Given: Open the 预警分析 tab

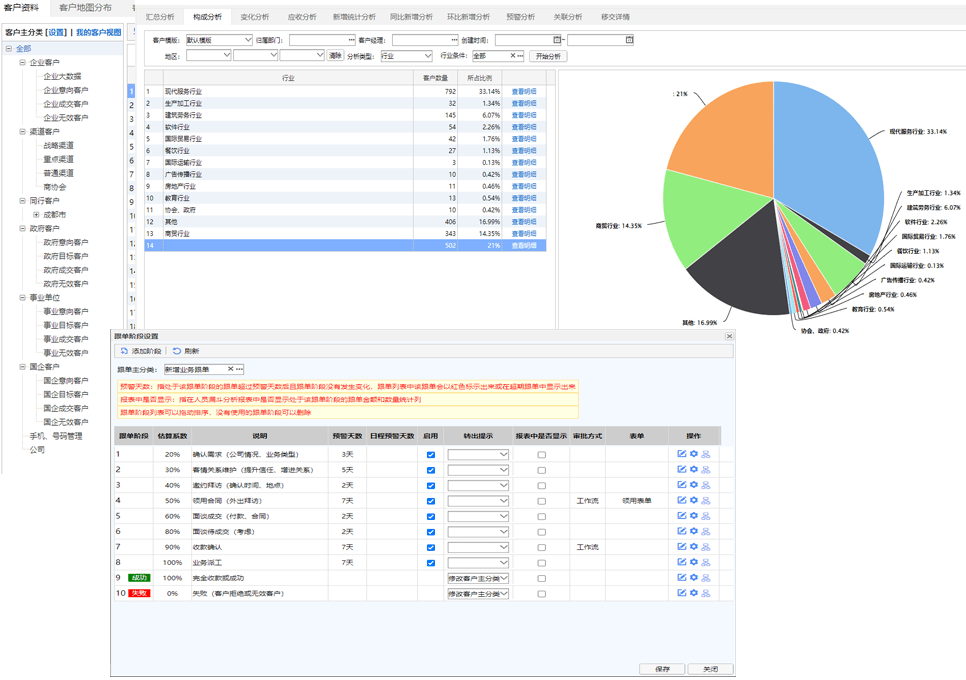Looking at the screenshot, I should coord(520,17).
